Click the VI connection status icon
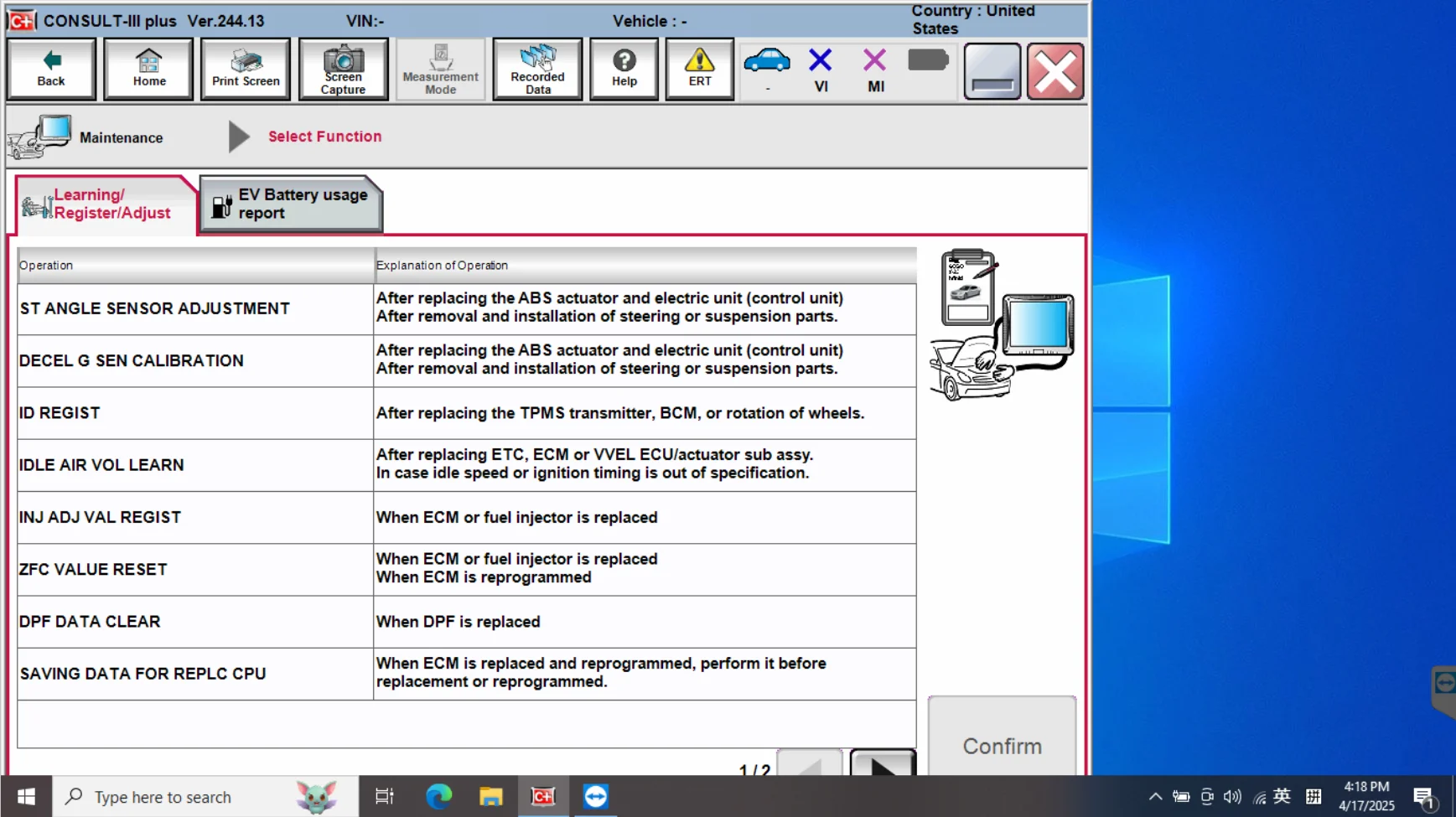Viewport: 1456px width, 817px height. [x=821, y=70]
